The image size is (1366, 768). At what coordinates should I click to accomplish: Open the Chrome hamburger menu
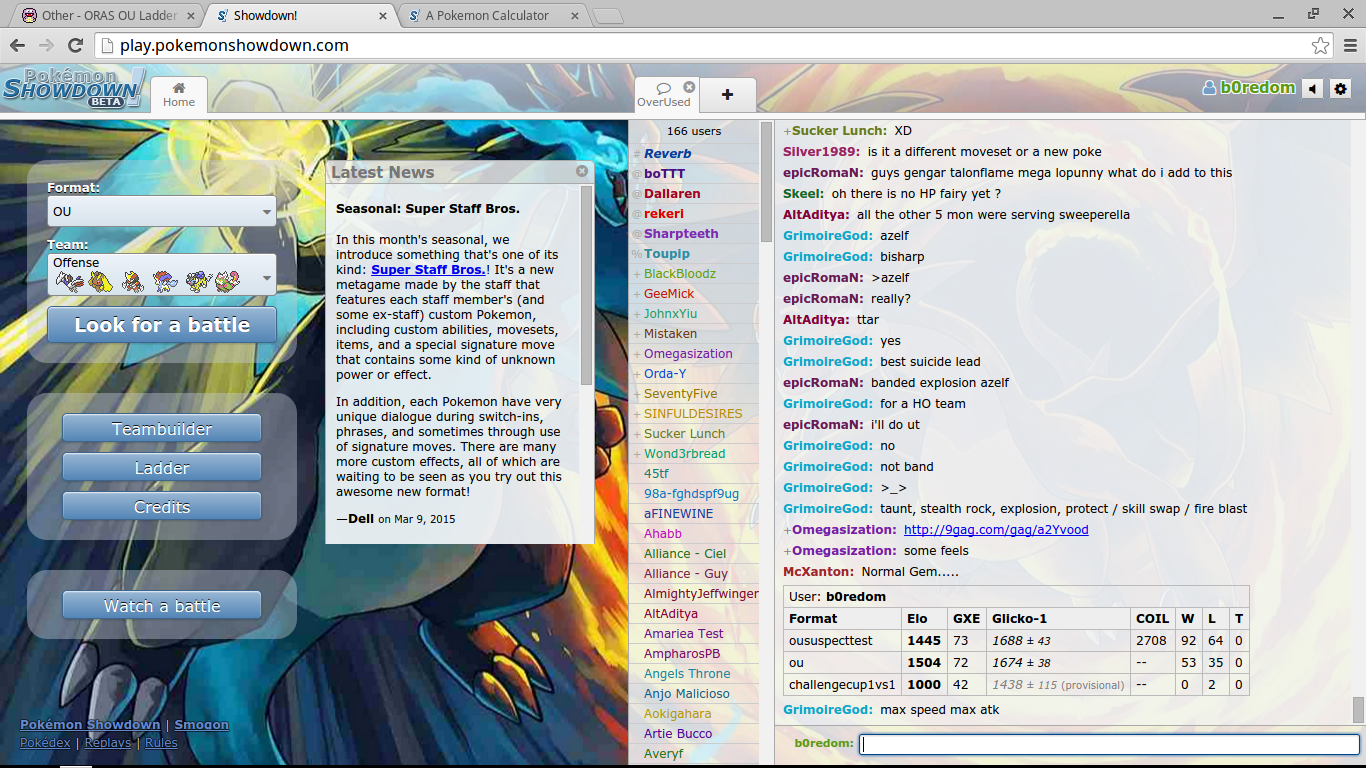click(x=1349, y=45)
